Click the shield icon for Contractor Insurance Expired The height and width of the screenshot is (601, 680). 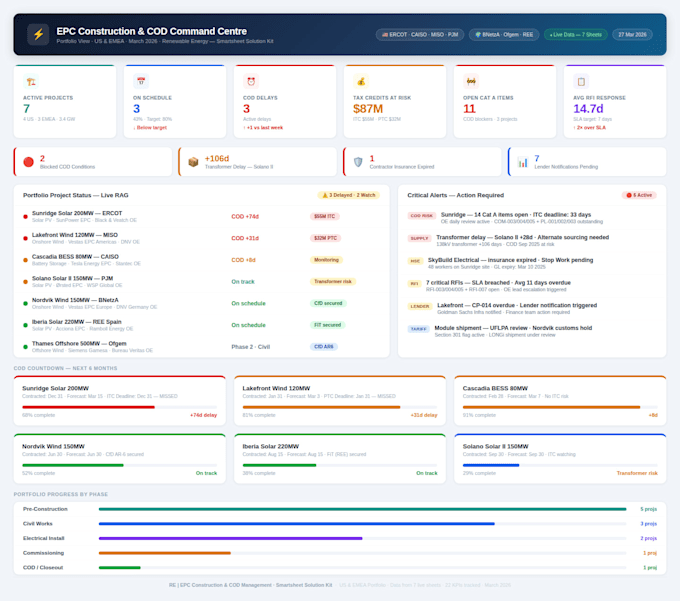coord(358,162)
